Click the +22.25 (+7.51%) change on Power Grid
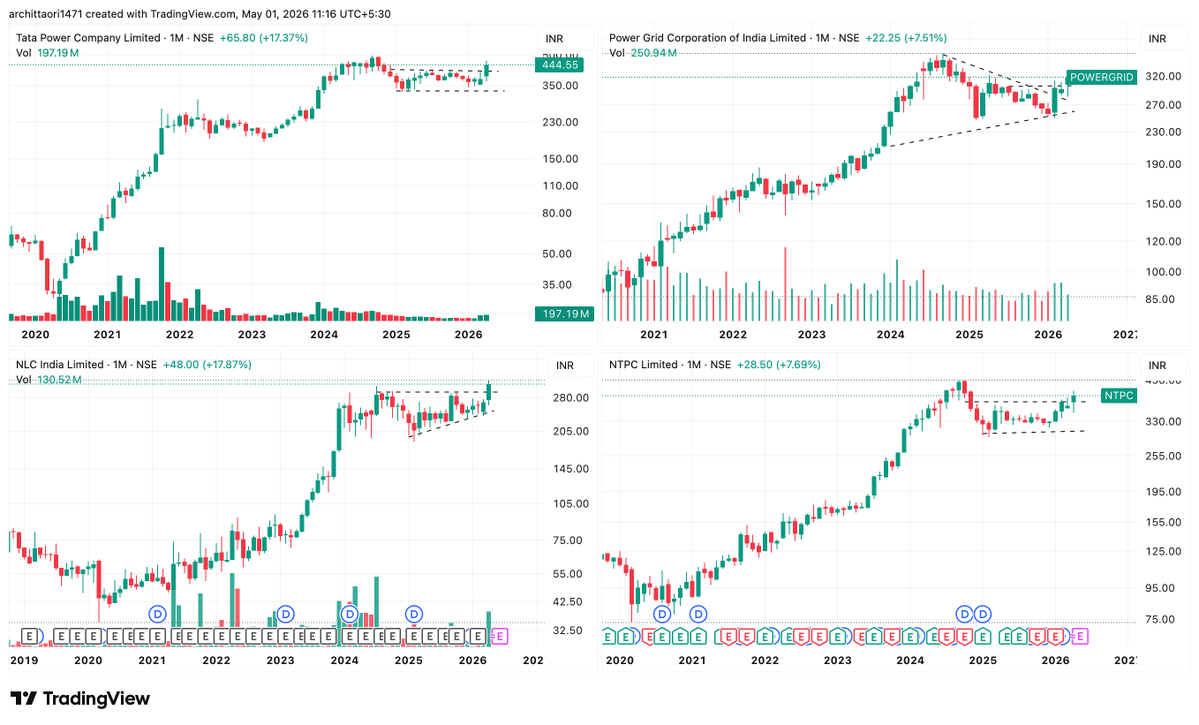Viewport: 1199px width, 725px height. [x=906, y=37]
